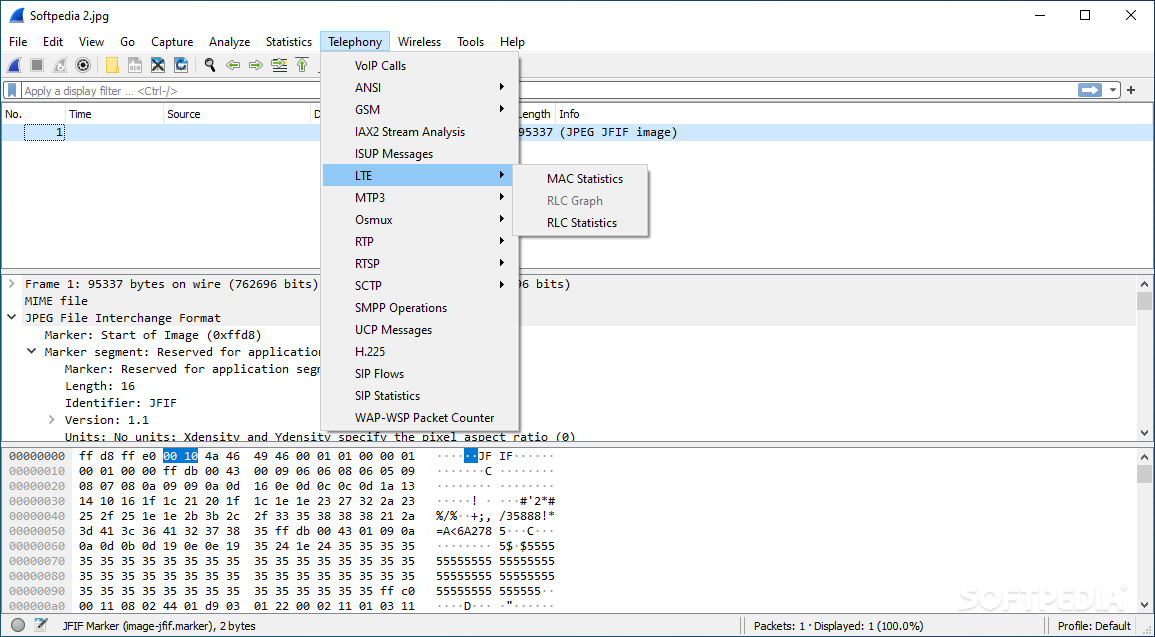Close the open Telephony menu

(x=355, y=42)
